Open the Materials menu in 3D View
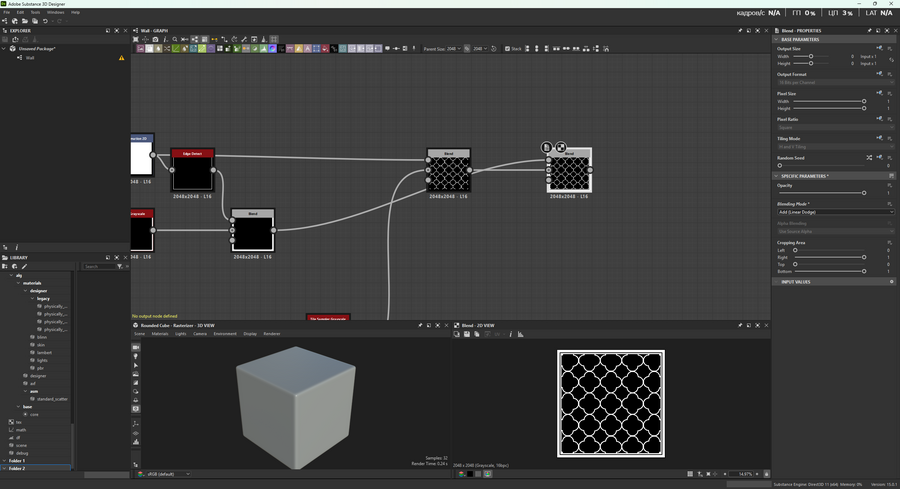Viewport: 900px width, 489px height. 160,333
